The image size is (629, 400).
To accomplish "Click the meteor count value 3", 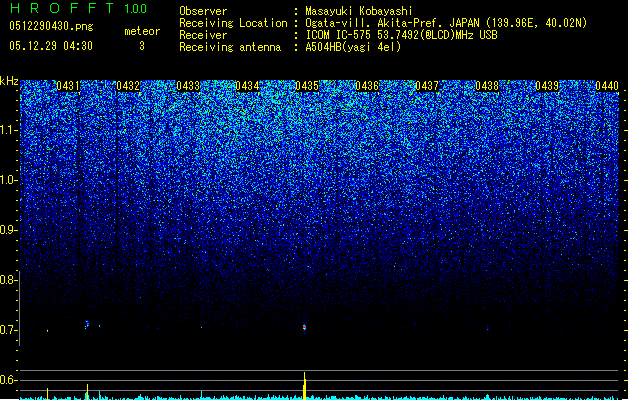I will 142,46.
